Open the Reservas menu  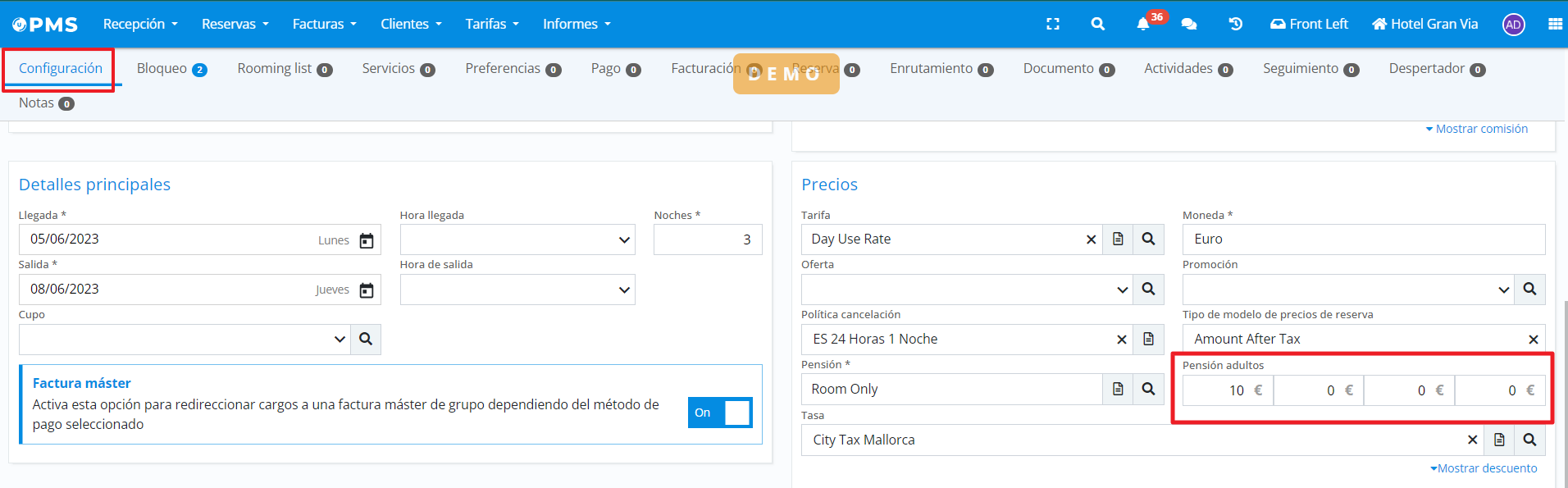point(235,25)
